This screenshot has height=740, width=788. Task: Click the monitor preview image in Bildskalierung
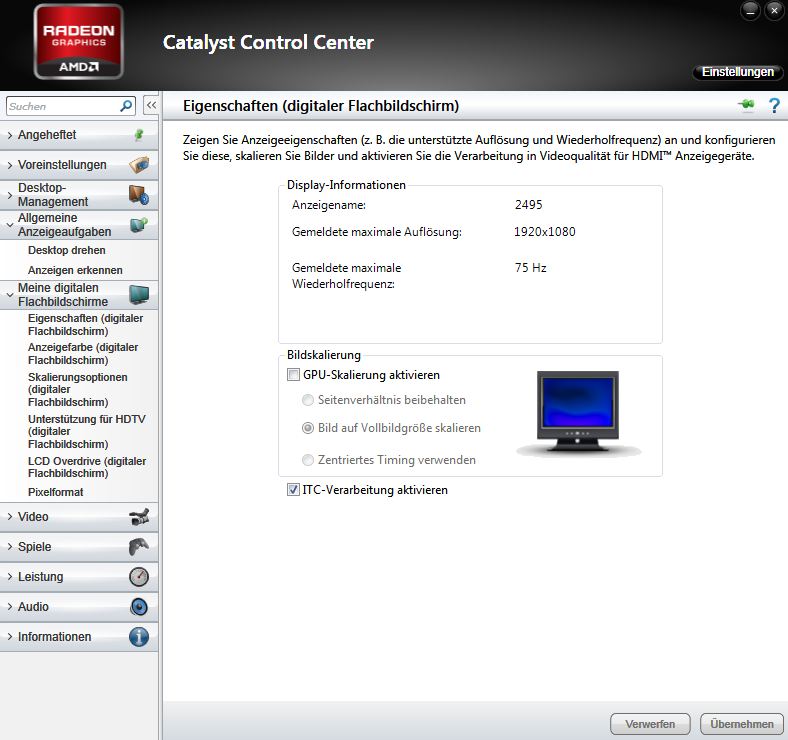click(x=578, y=412)
